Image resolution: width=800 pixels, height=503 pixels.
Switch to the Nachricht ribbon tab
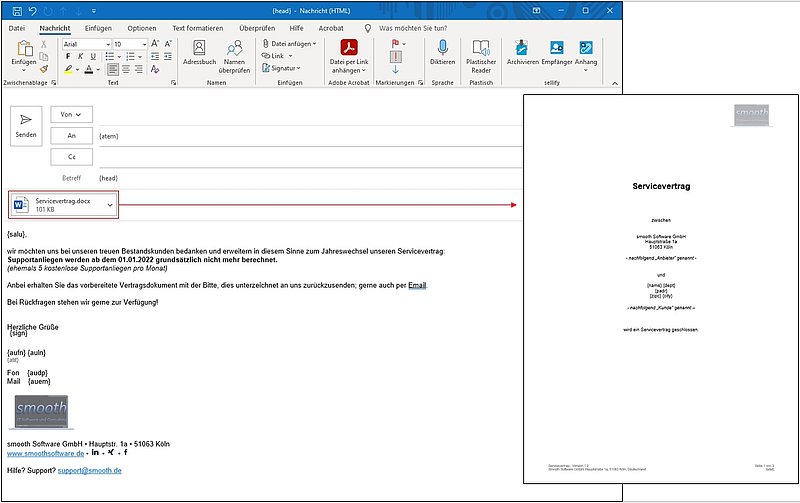pos(55,28)
